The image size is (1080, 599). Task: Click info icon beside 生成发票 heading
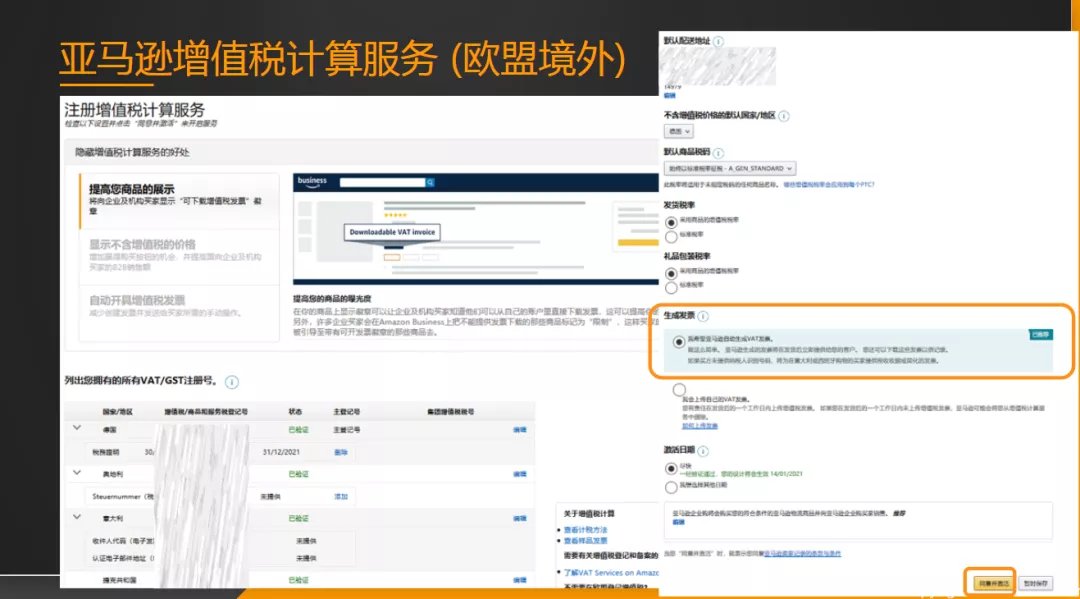(x=703, y=316)
